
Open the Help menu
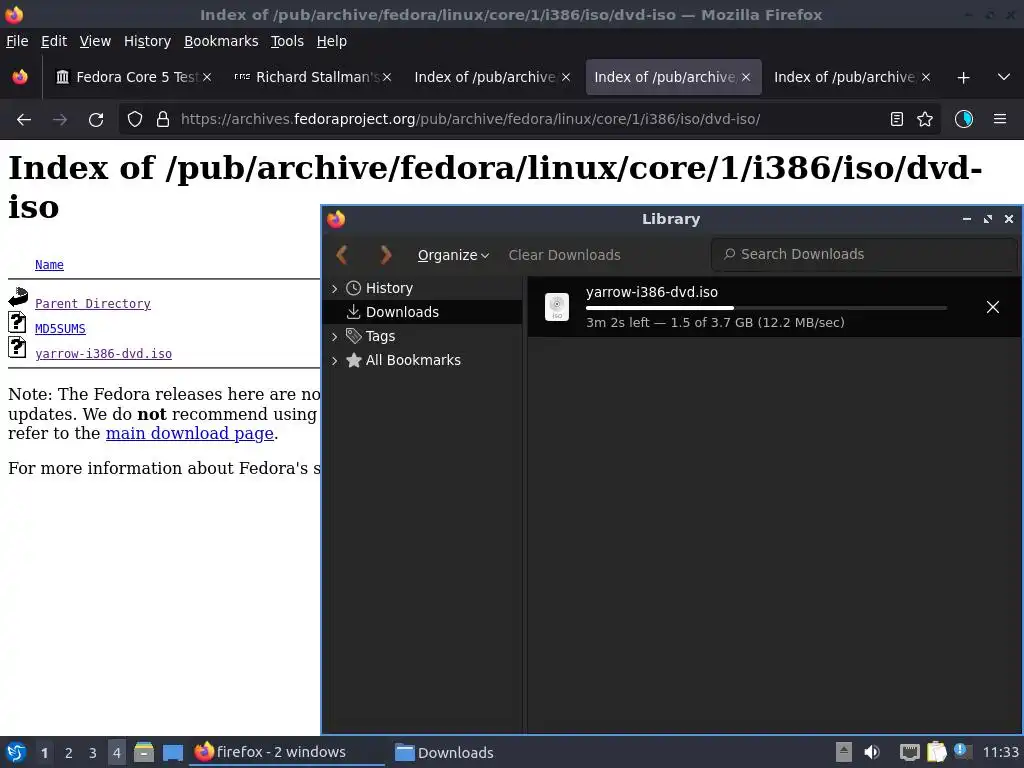[331, 41]
